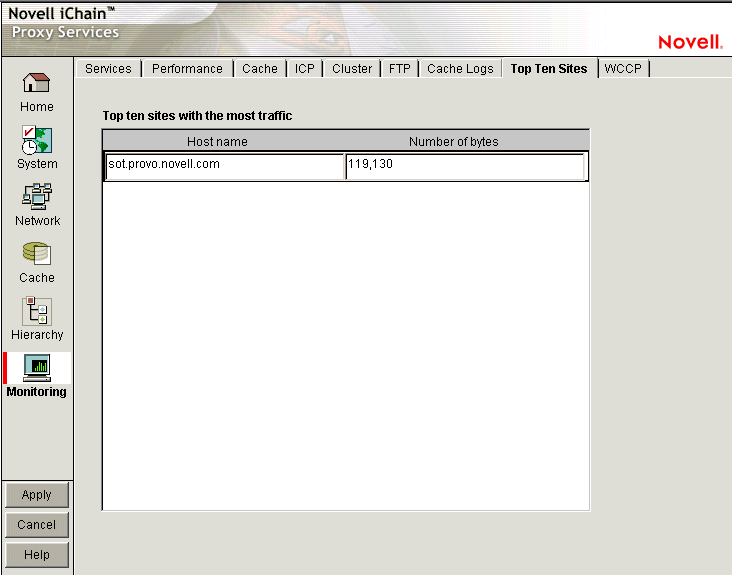Select the 119,130 bytes cell
Screen dimensions: 732x575
click(465, 166)
